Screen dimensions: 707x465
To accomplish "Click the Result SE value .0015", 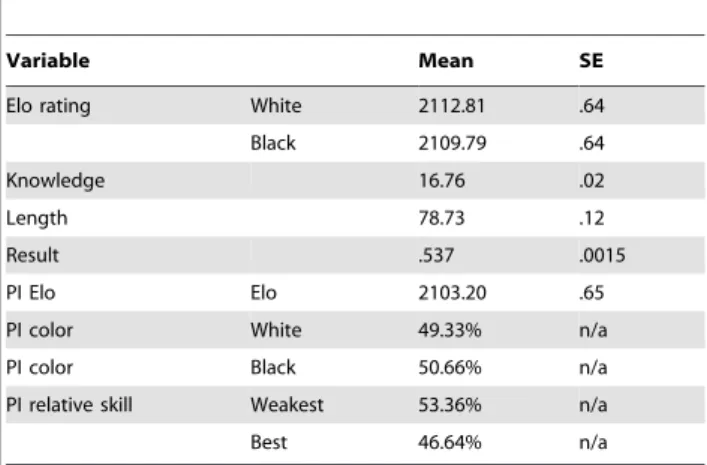I will tap(602, 255).
